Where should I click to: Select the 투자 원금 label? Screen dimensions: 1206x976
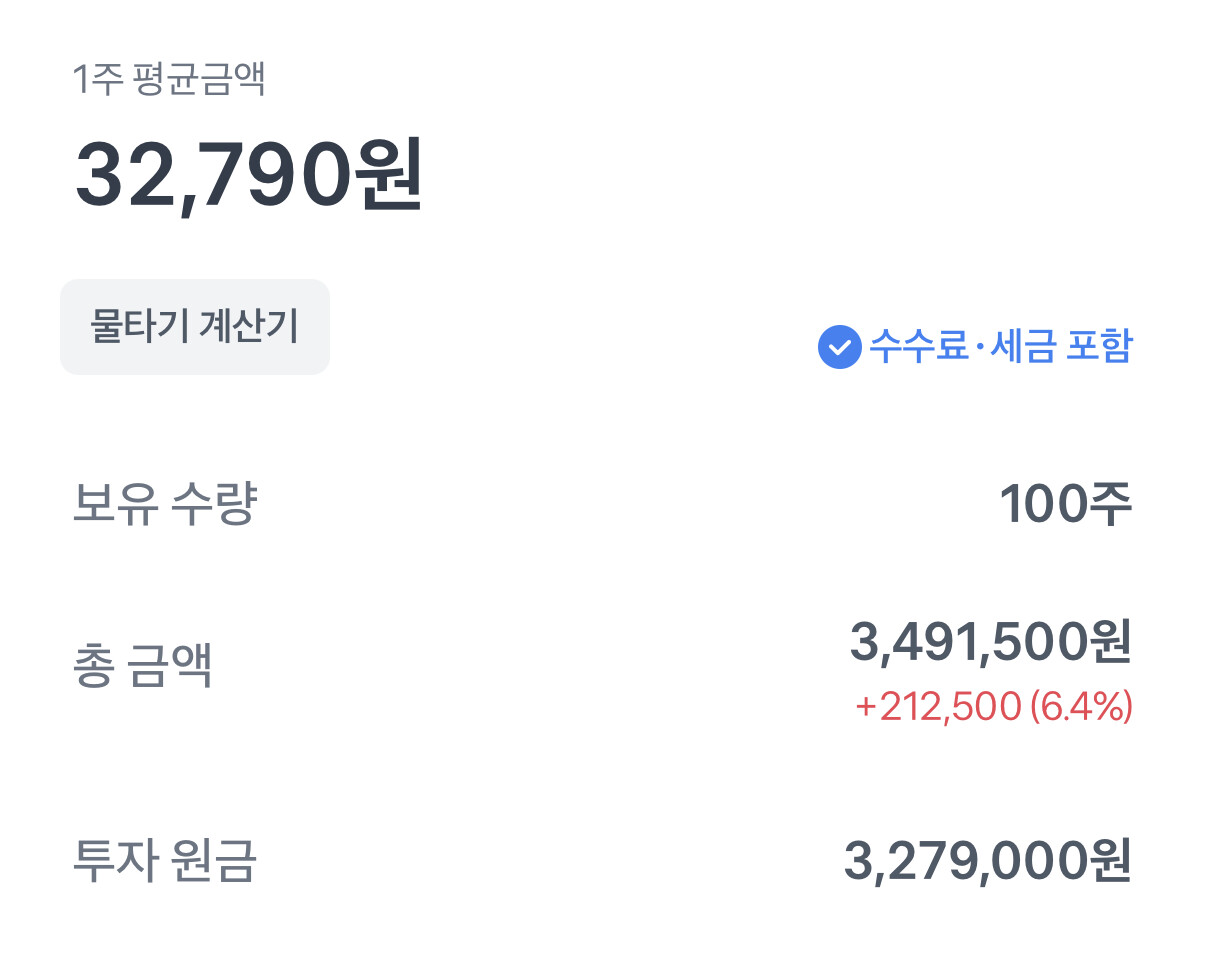(x=165, y=861)
